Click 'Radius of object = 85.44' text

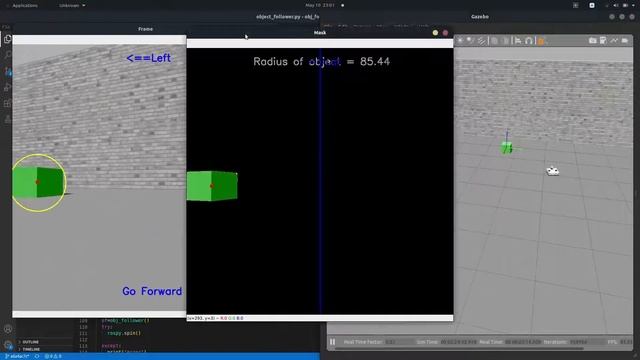[321, 62]
